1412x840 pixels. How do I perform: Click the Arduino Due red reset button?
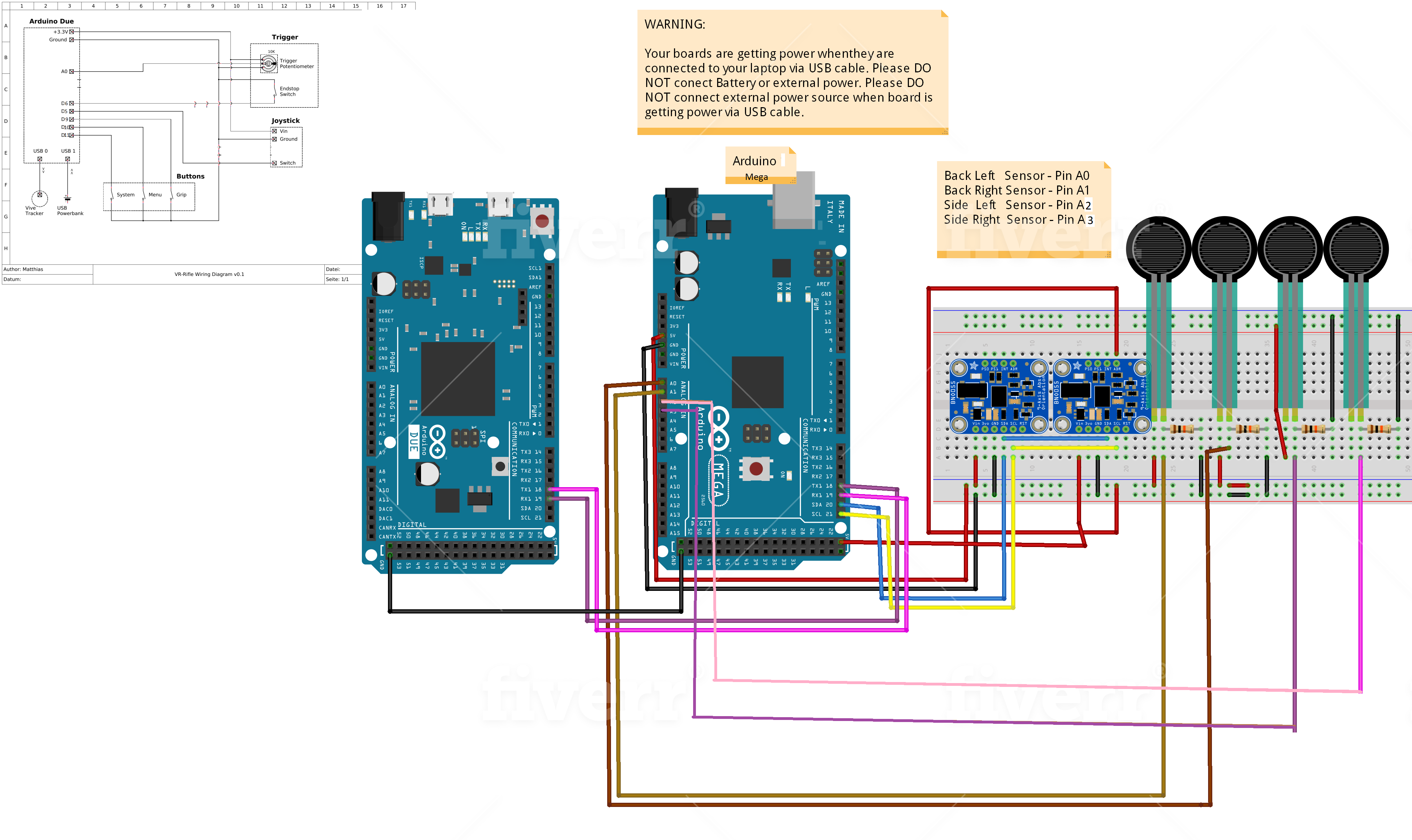click(x=542, y=221)
